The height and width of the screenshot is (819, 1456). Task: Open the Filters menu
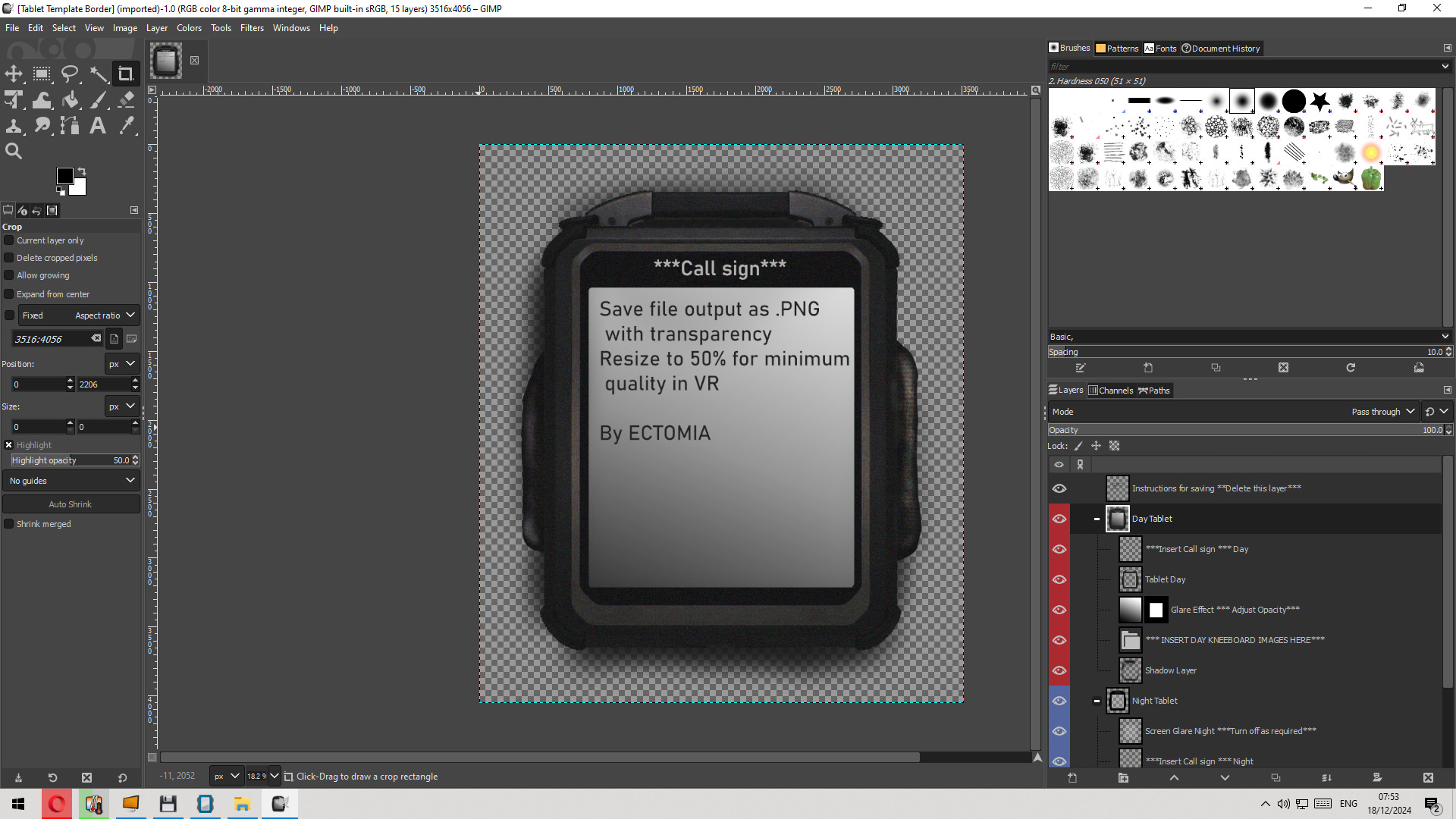click(252, 28)
